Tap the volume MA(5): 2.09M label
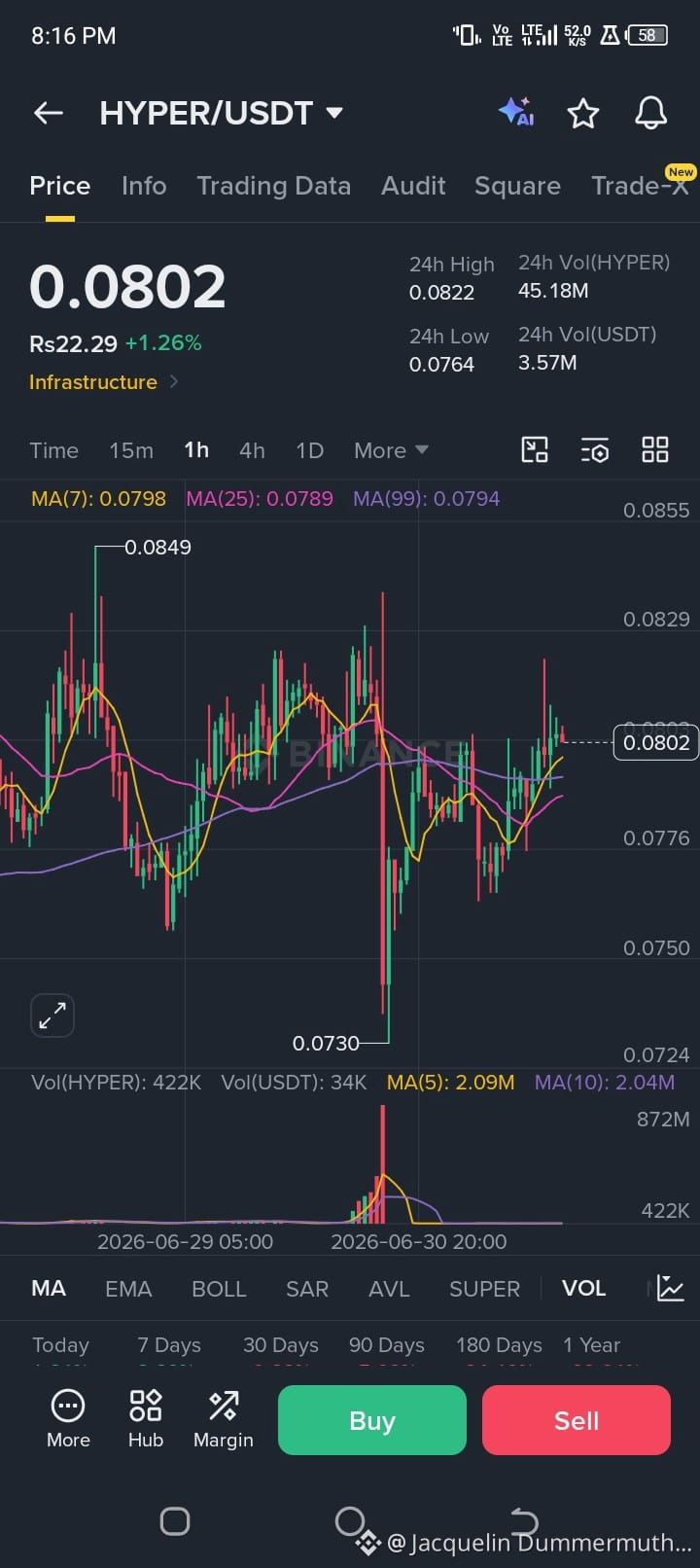 click(450, 1082)
